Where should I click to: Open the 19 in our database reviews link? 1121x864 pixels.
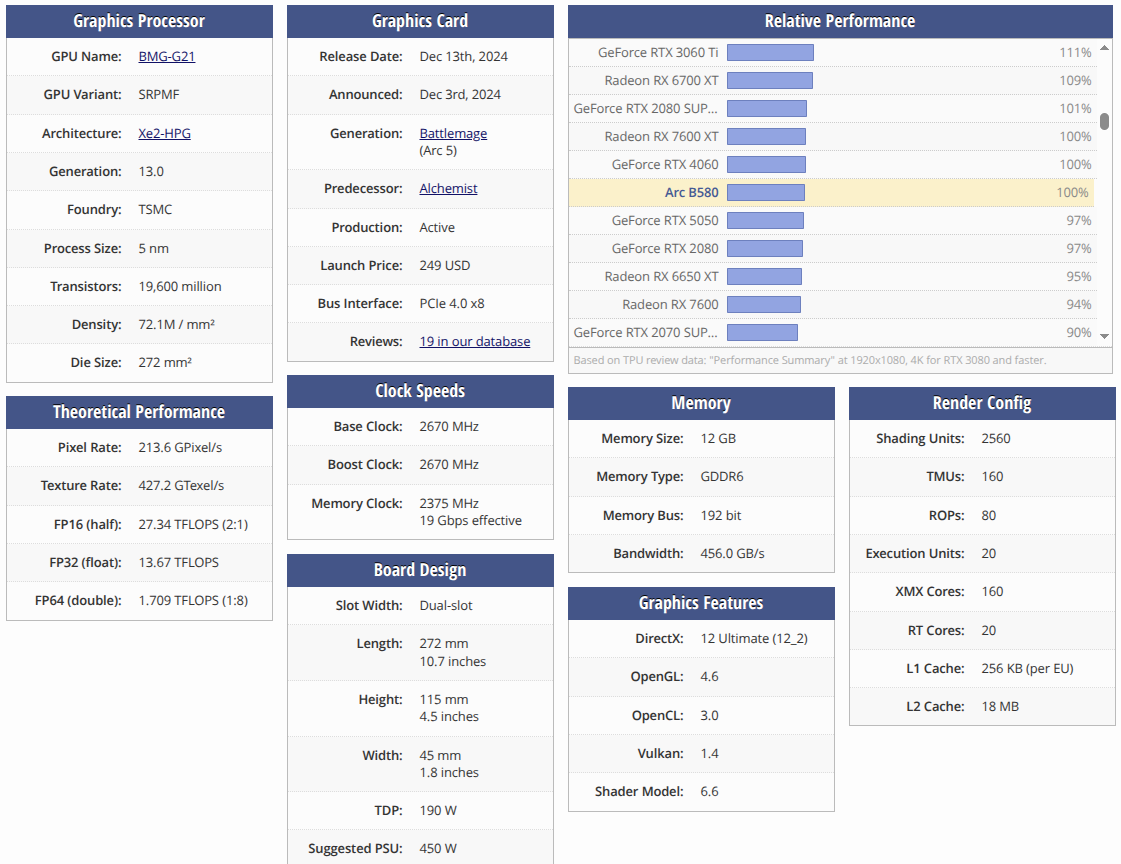[475, 341]
